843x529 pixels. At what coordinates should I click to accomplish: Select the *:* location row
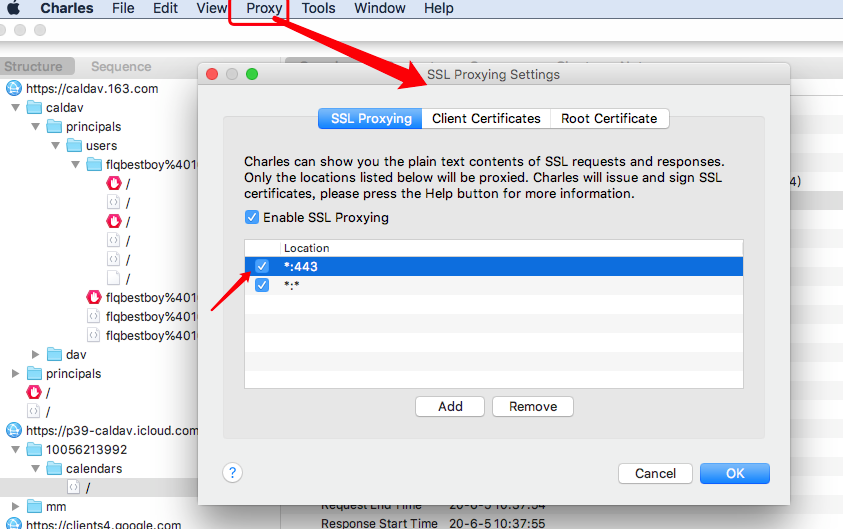pyautogui.click(x=494, y=285)
